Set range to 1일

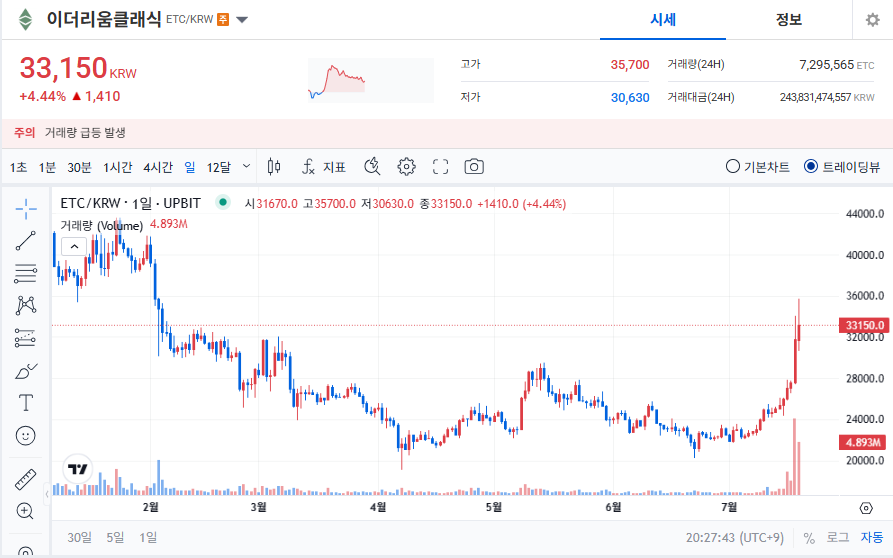point(148,537)
